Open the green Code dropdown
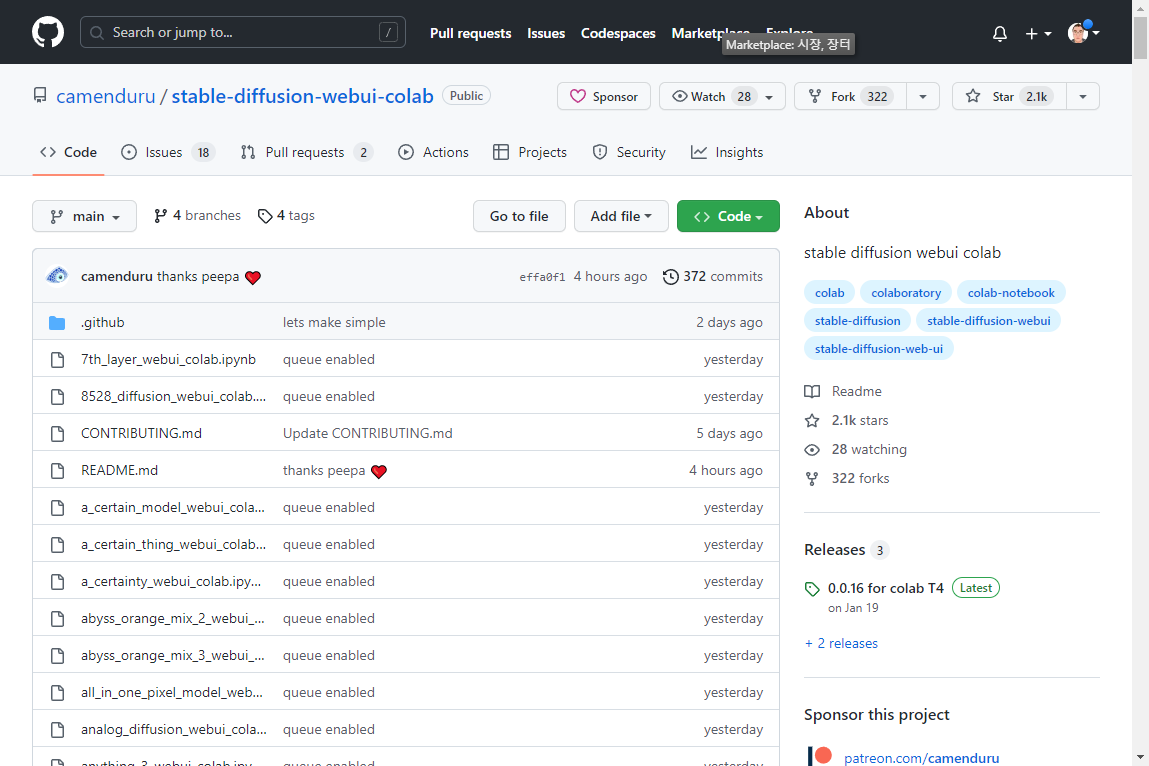The width and height of the screenshot is (1149, 766). pyautogui.click(x=728, y=216)
